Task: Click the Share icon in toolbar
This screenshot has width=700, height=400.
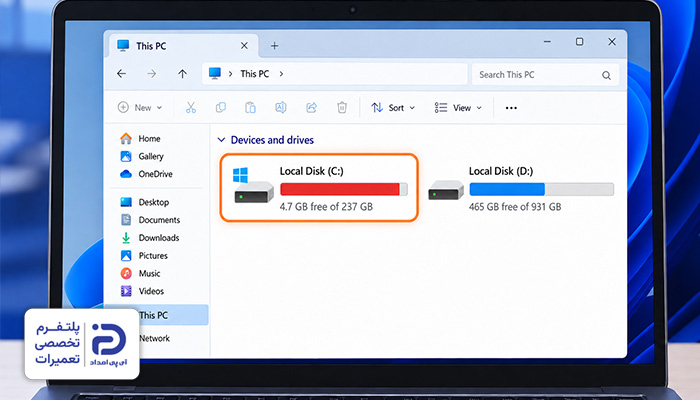Action: (311, 108)
